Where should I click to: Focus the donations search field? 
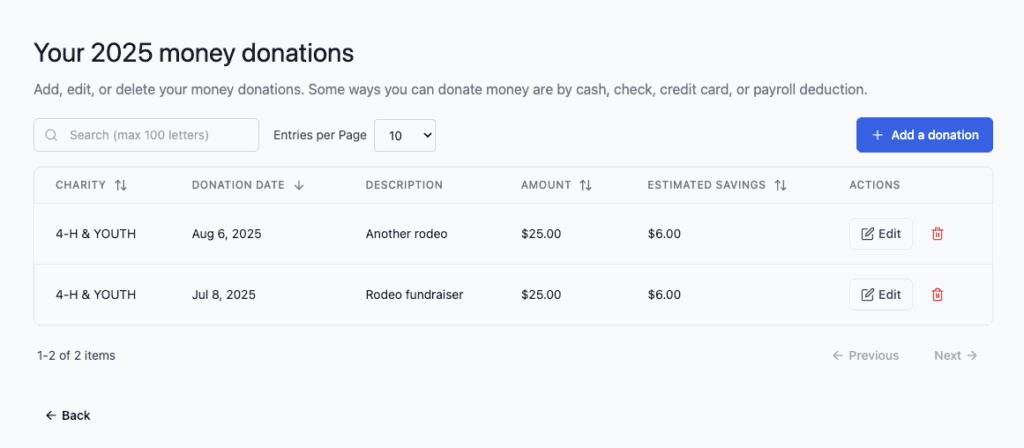pyautogui.click(x=155, y=135)
